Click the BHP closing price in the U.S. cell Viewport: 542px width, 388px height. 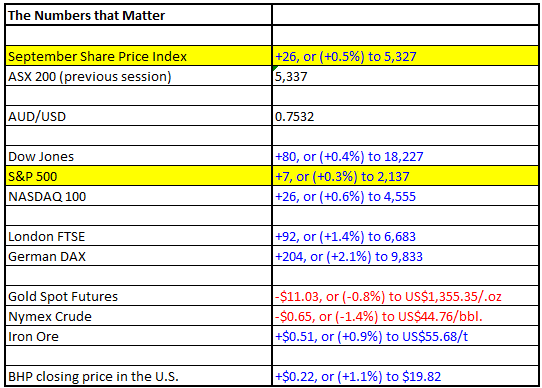point(139,376)
